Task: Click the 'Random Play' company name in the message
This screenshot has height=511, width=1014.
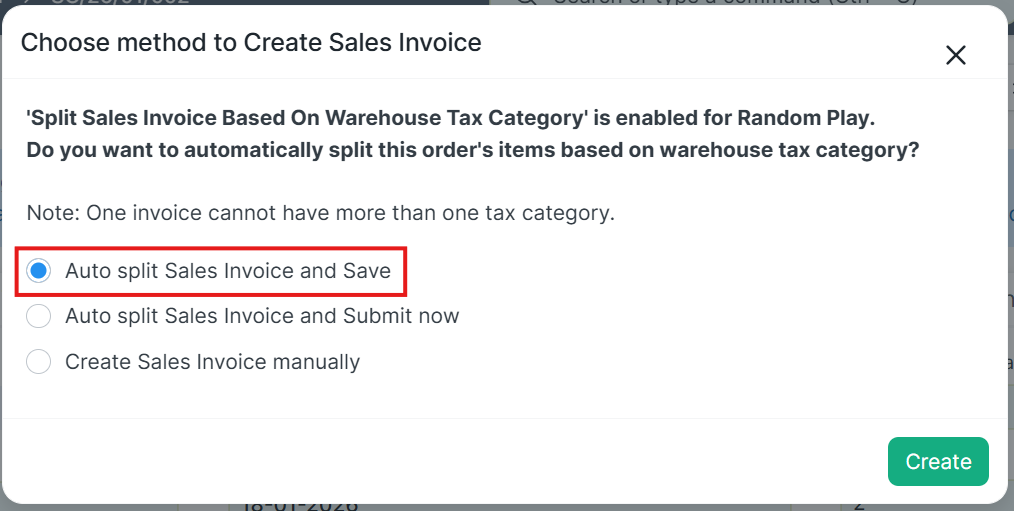Action: coord(805,118)
